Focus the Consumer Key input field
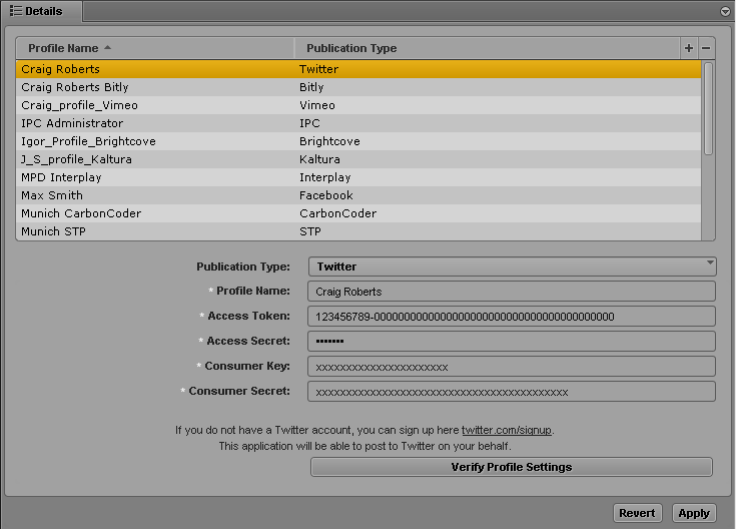Viewport: 736px width, 529px height. click(512, 367)
